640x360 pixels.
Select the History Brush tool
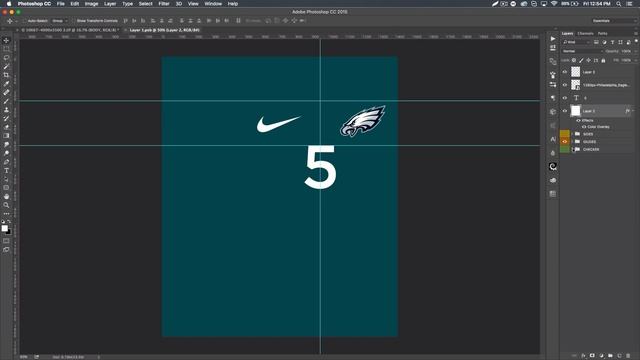[x=6, y=118]
